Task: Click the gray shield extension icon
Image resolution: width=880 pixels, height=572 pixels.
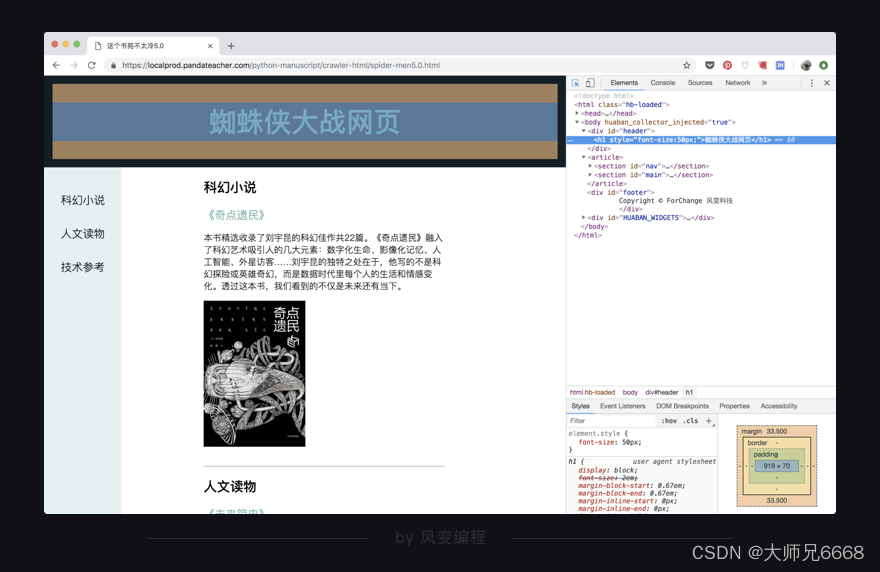Action: 745,65
